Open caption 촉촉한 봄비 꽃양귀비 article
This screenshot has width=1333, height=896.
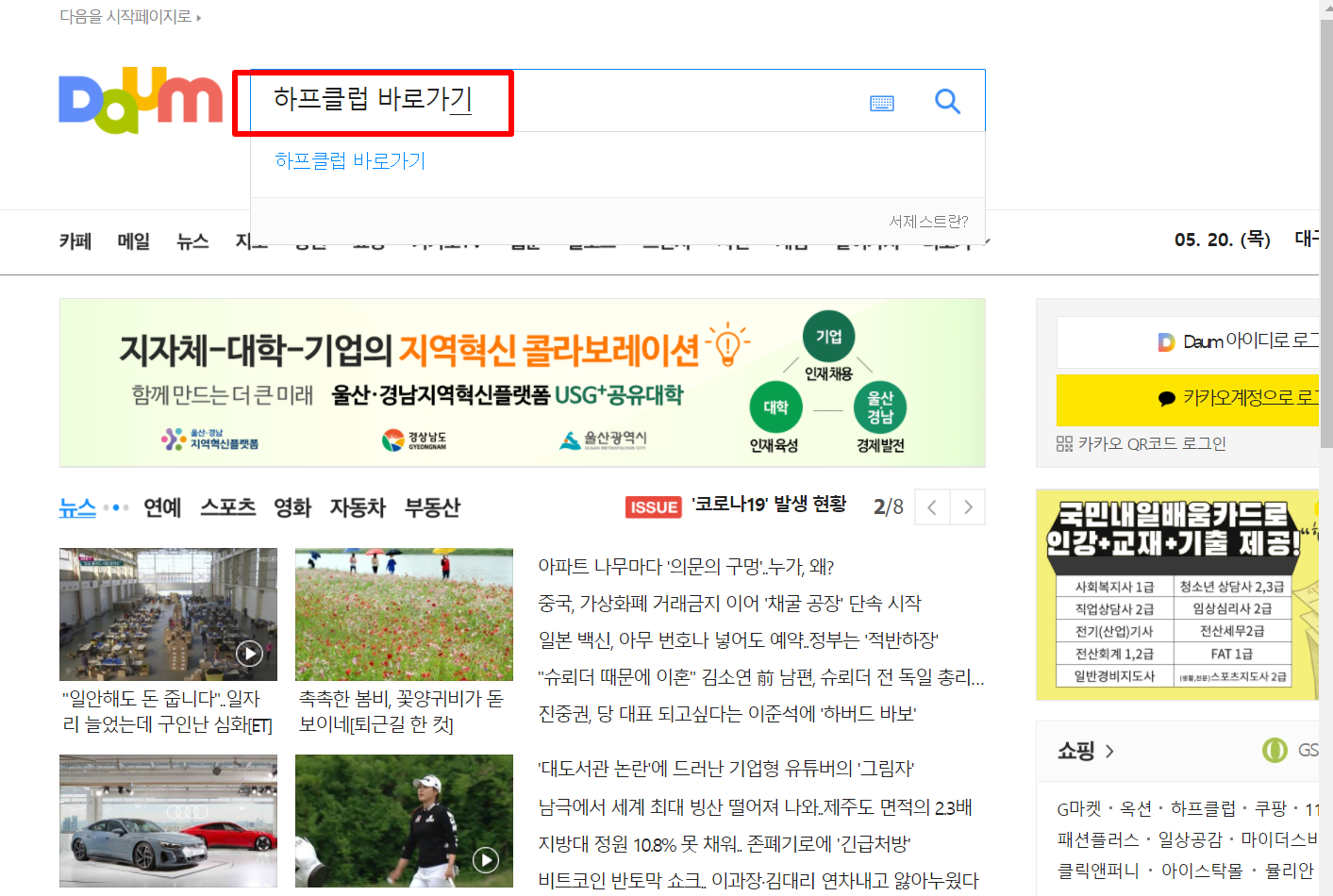[401, 712]
